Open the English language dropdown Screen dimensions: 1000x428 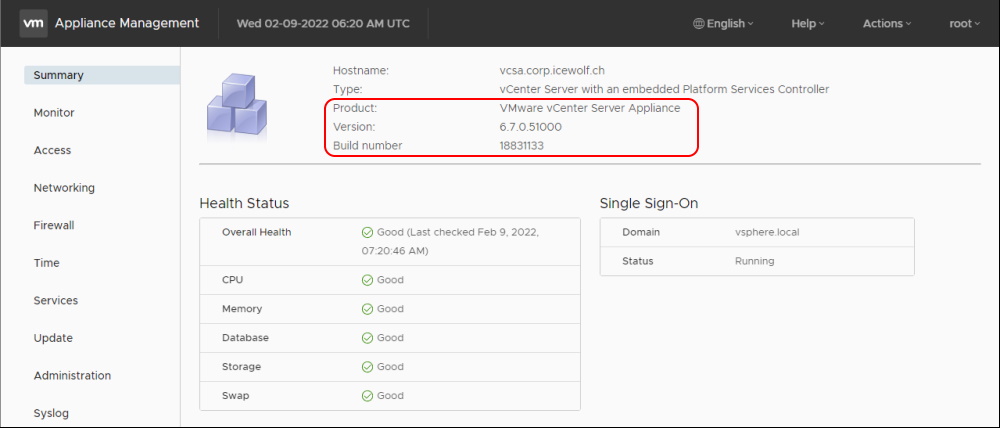point(723,24)
